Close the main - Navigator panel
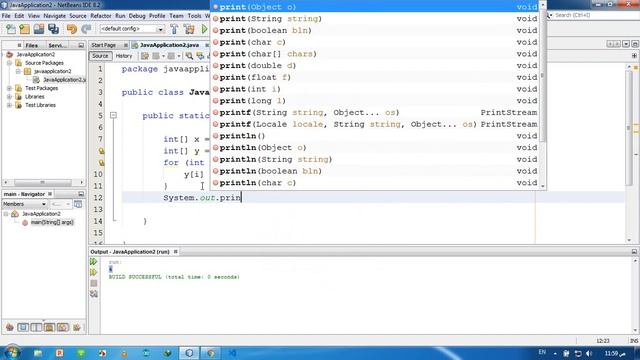The image size is (640, 360). tap(50, 194)
